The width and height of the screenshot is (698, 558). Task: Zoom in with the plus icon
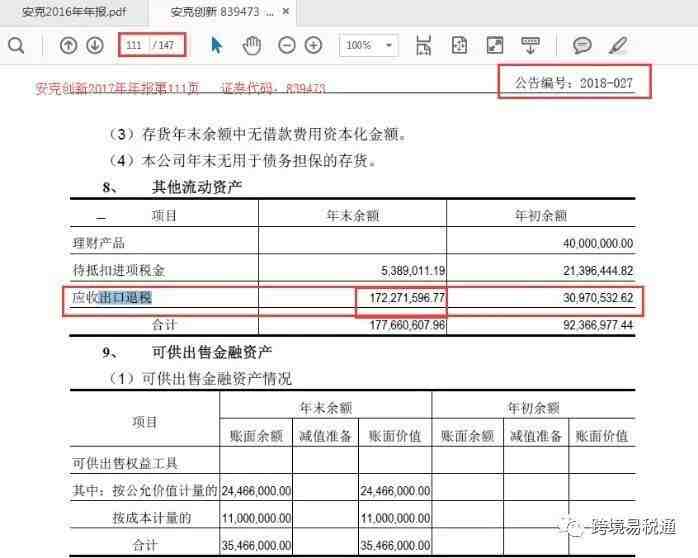[314, 46]
